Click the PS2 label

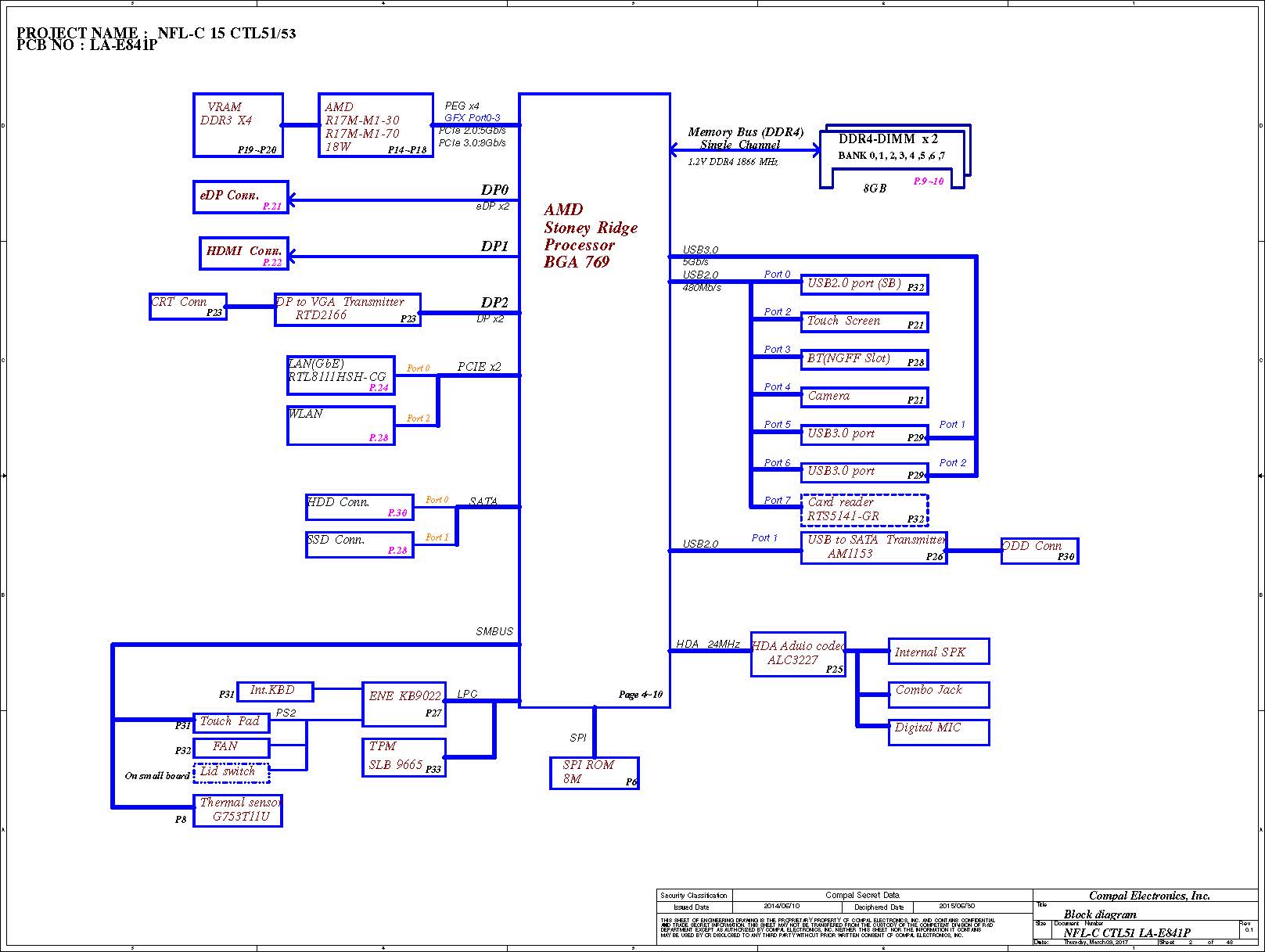(286, 713)
